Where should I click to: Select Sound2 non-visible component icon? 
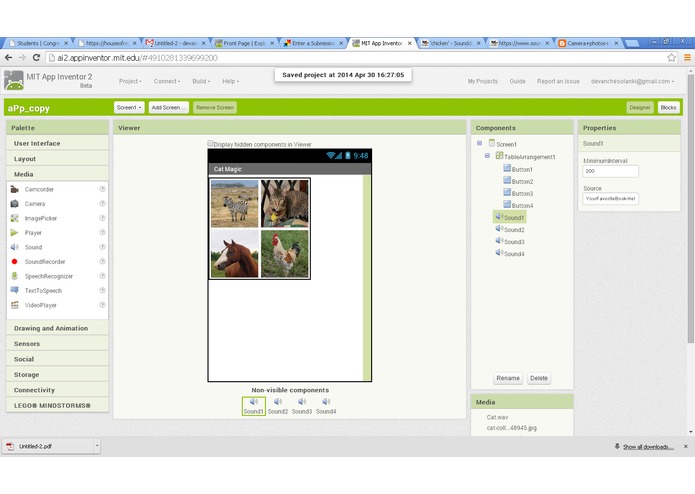pos(278,405)
